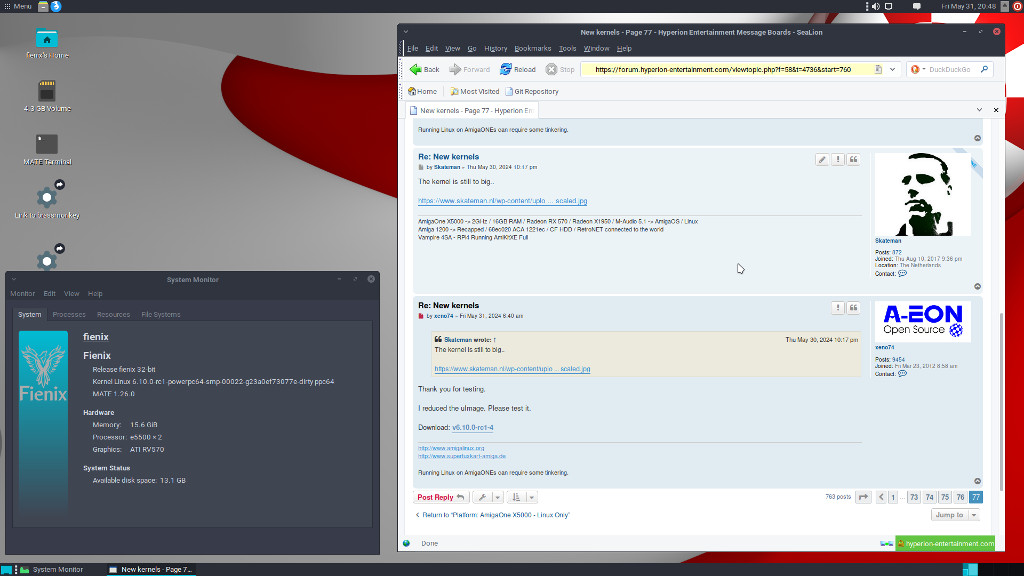This screenshot has height=576, width=1024.
Task: Quote Skateman's post
Action: [854, 159]
